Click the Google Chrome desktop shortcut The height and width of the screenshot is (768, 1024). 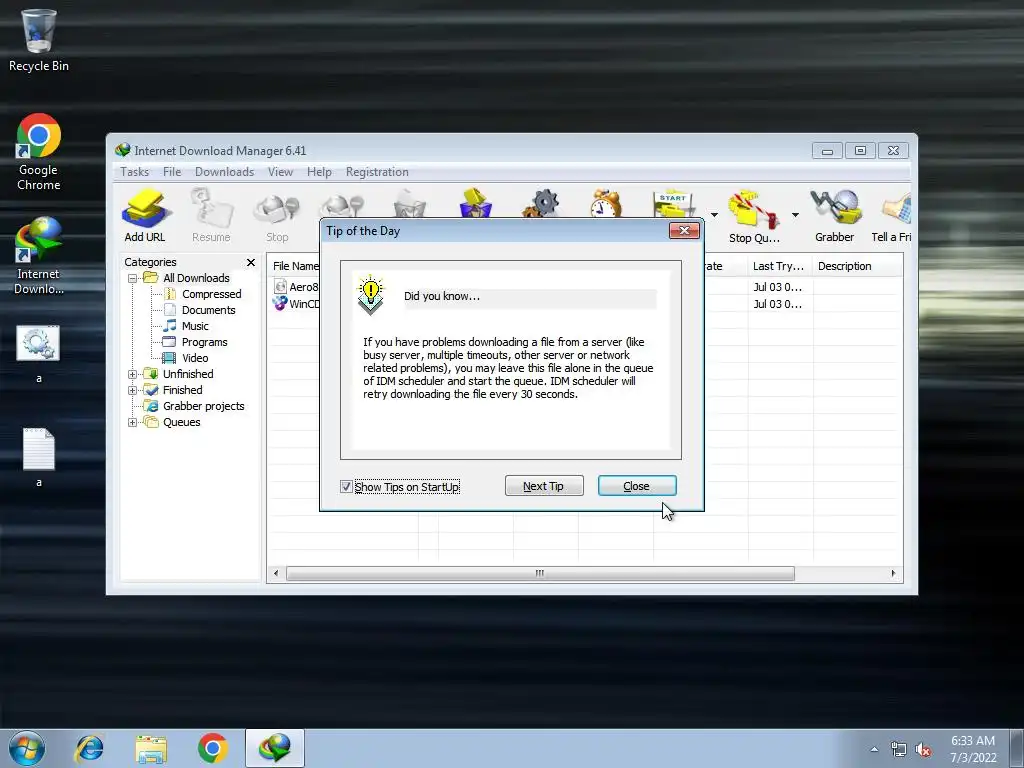(x=39, y=152)
